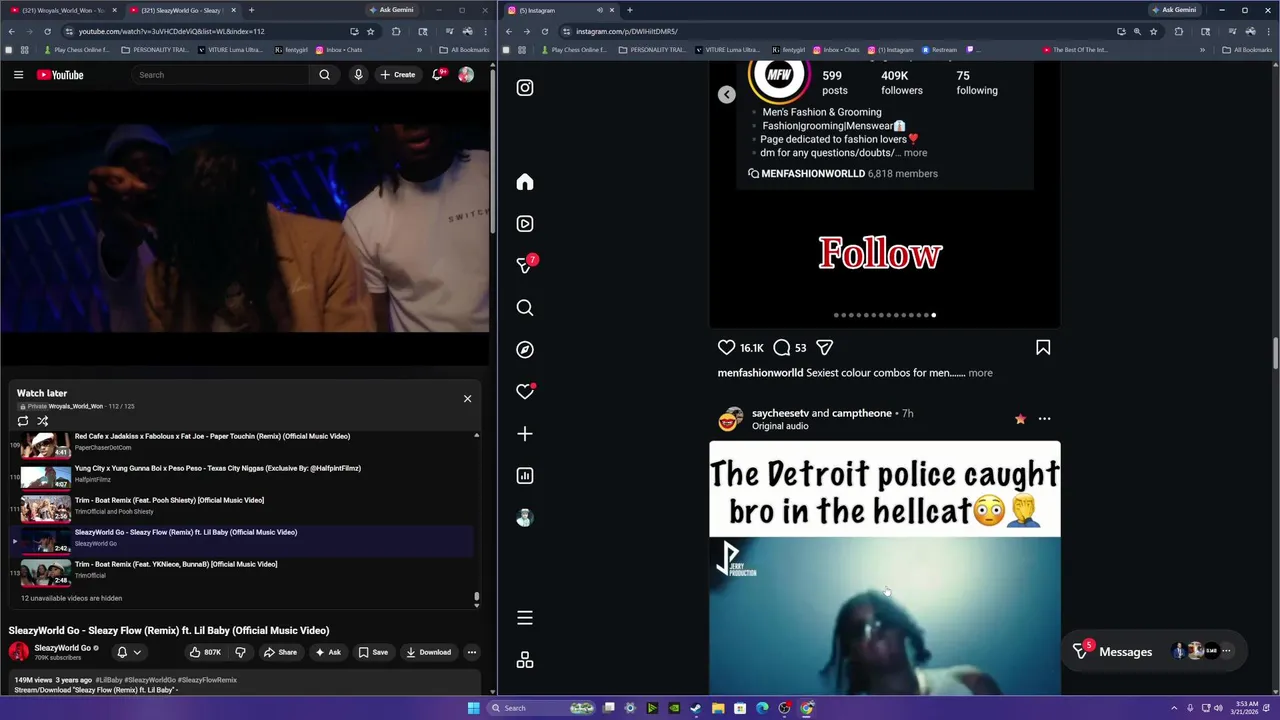Download the Sleazy Flow video
The height and width of the screenshot is (720, 1280).
coord(428,652)
